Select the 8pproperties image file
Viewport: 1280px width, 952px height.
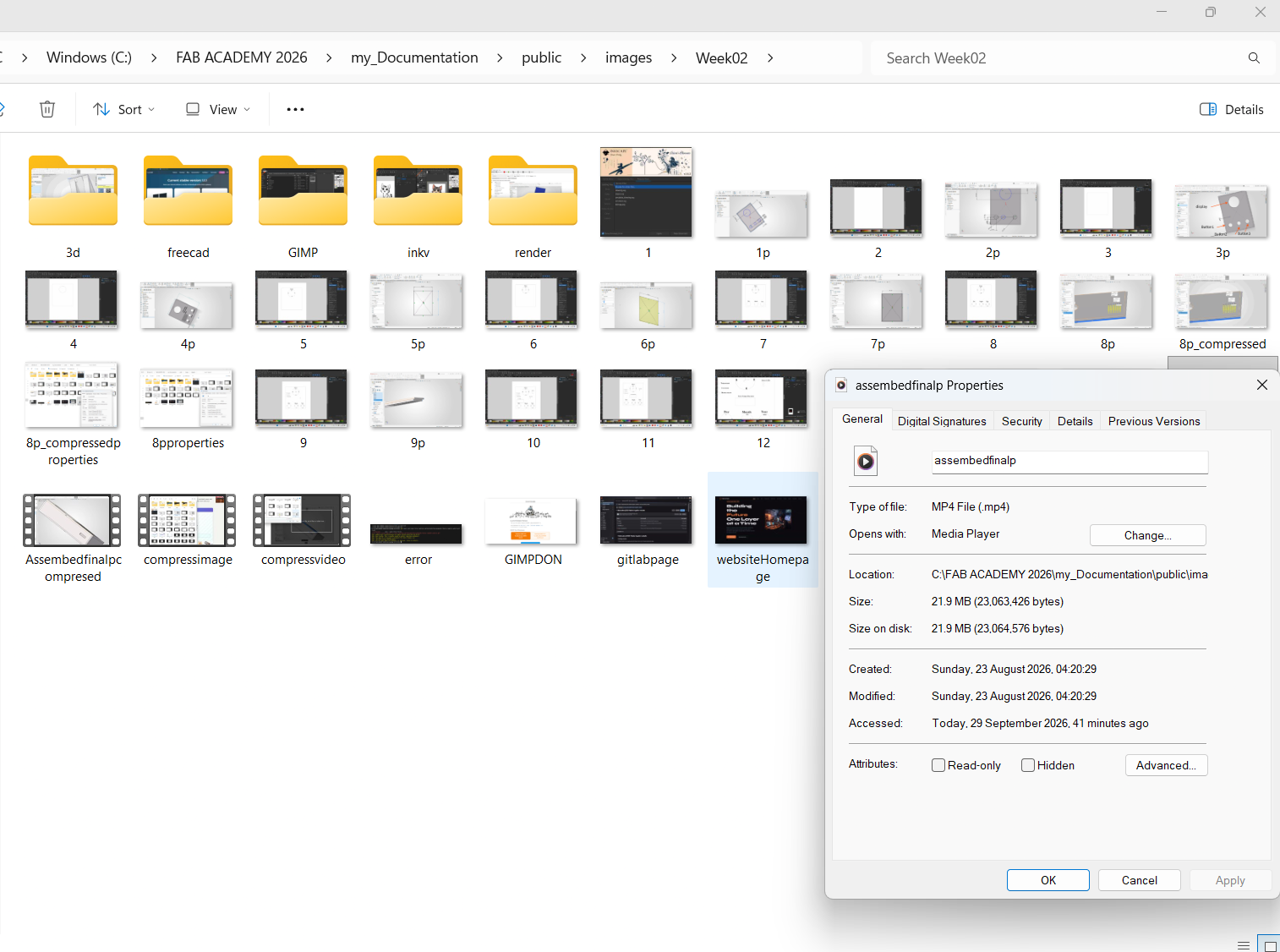coord(188,397)
